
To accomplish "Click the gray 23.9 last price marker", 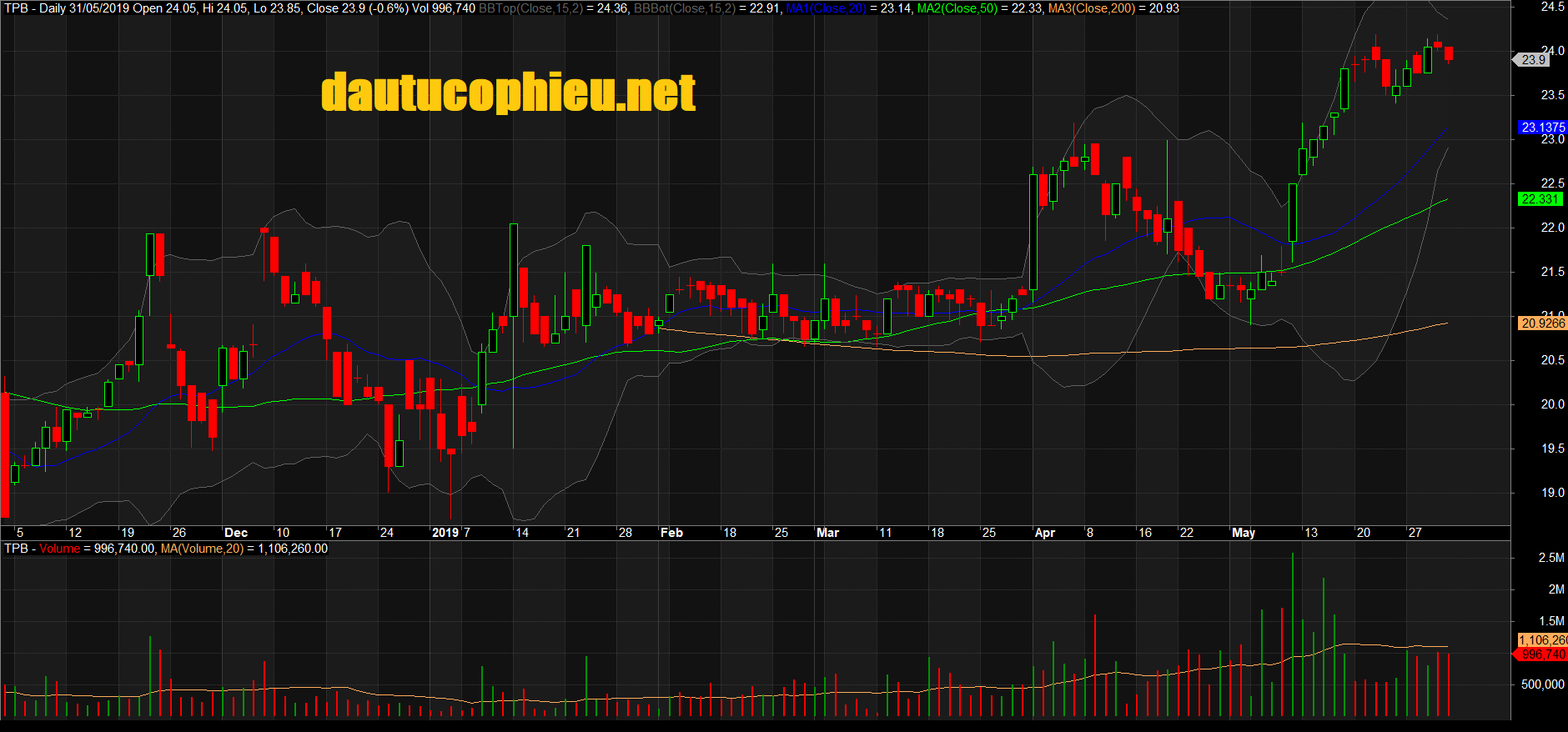I will (x=1533, y=60).
